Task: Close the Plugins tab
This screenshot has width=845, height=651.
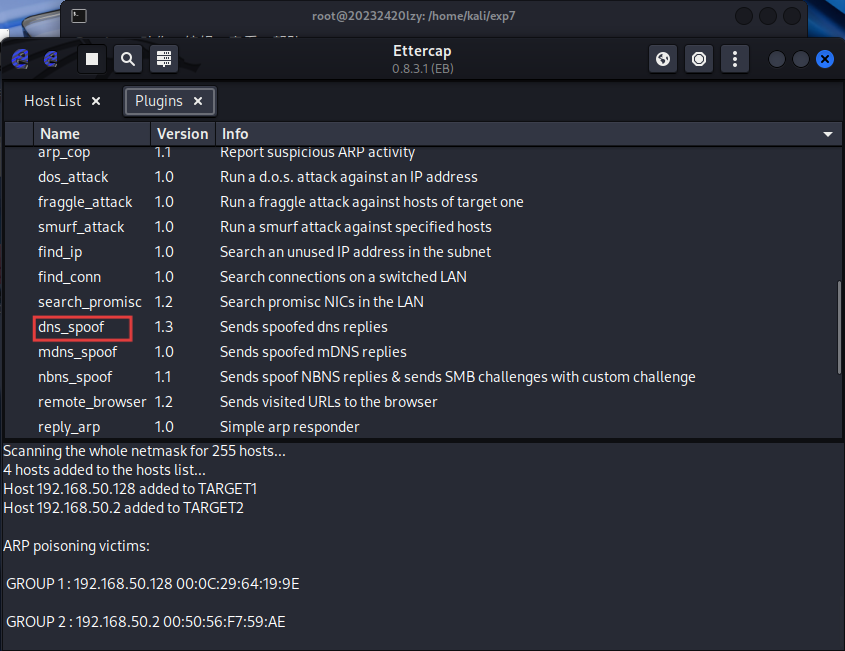Action: 198,101
